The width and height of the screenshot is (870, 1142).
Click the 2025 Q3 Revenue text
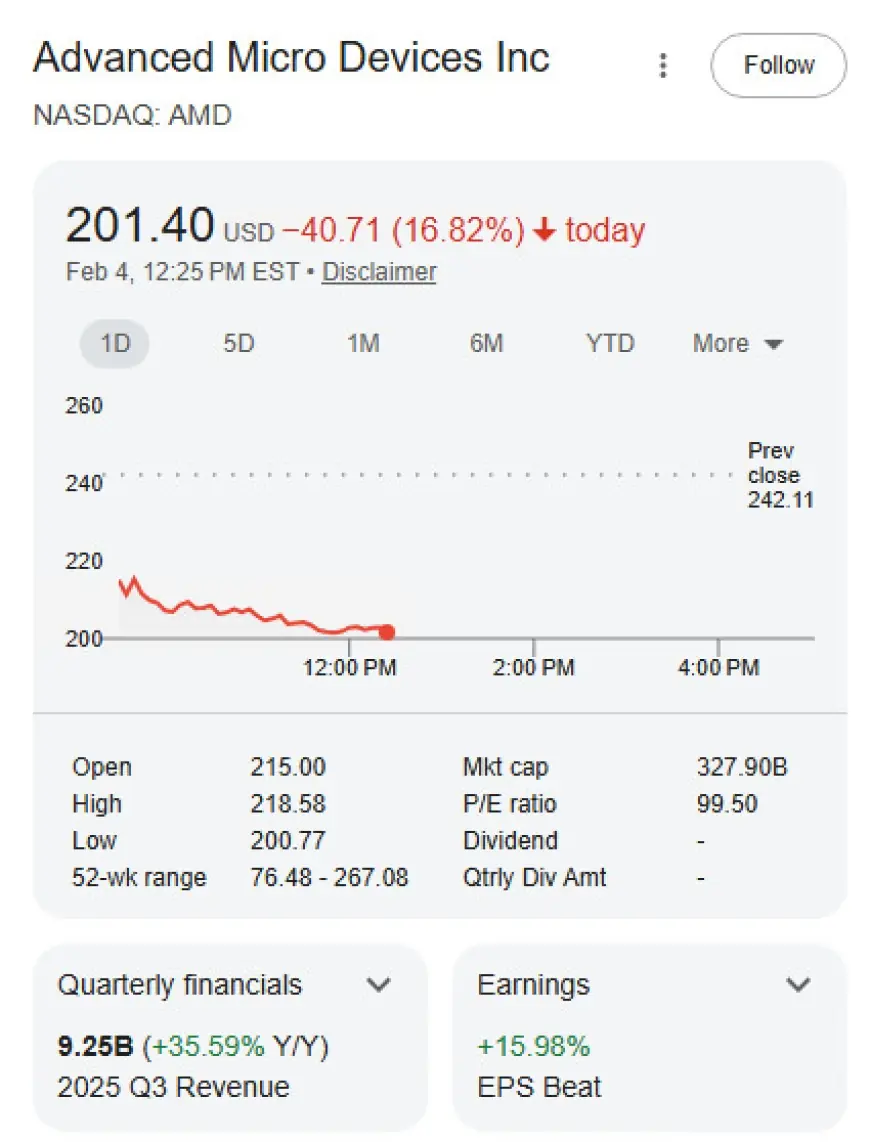(173, 1087)
